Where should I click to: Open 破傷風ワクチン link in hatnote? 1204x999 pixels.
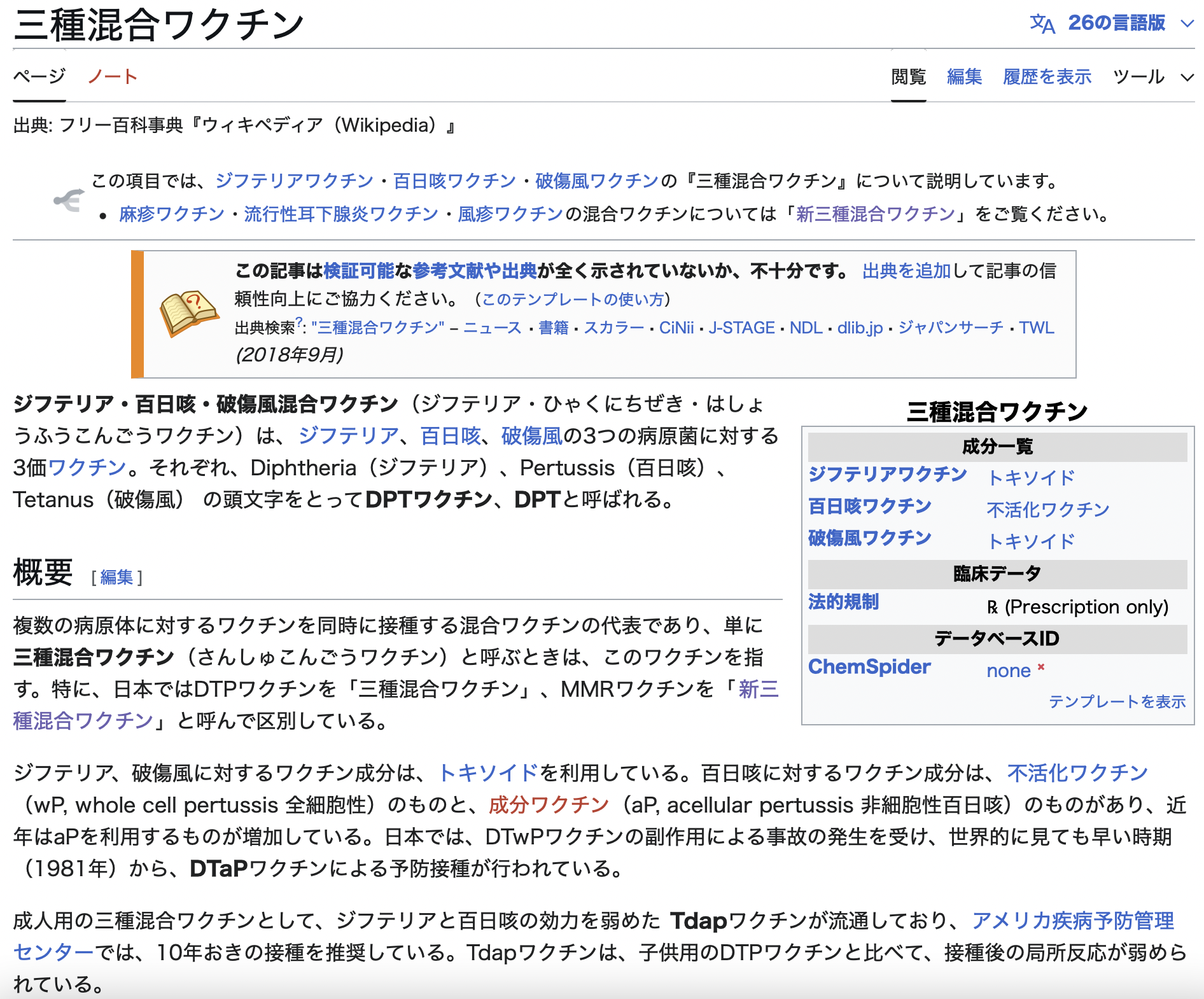coord(597,181)
